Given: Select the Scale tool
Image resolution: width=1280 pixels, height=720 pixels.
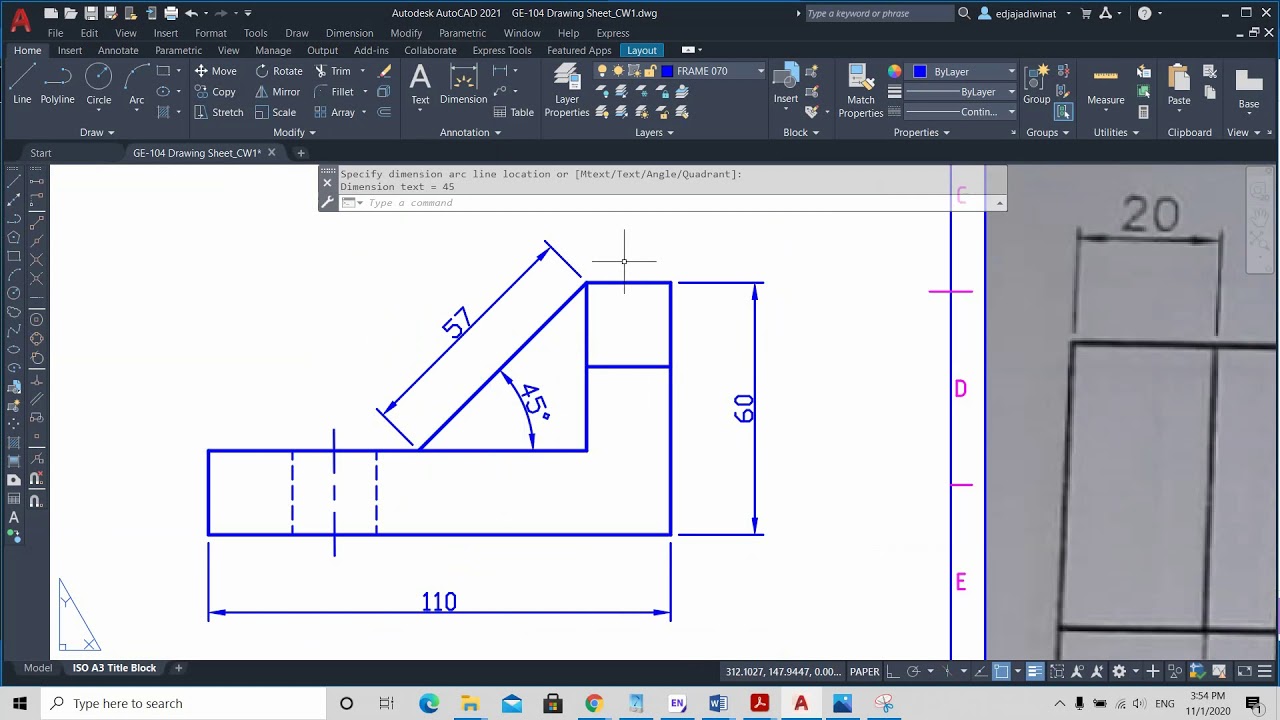Looking at the screenshot, I should [275, 112].
